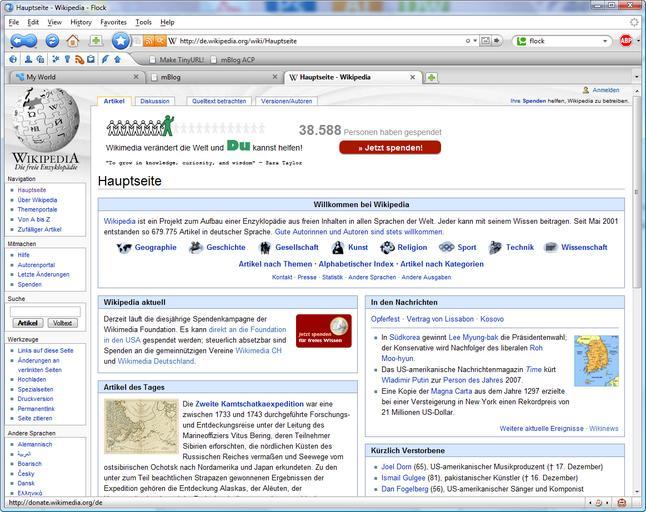Image resolution: width=646 pixels, height=512 pixels.
Task: Open the Zweite Kamtschatkaexpedition article link
Action: [249, 404]
